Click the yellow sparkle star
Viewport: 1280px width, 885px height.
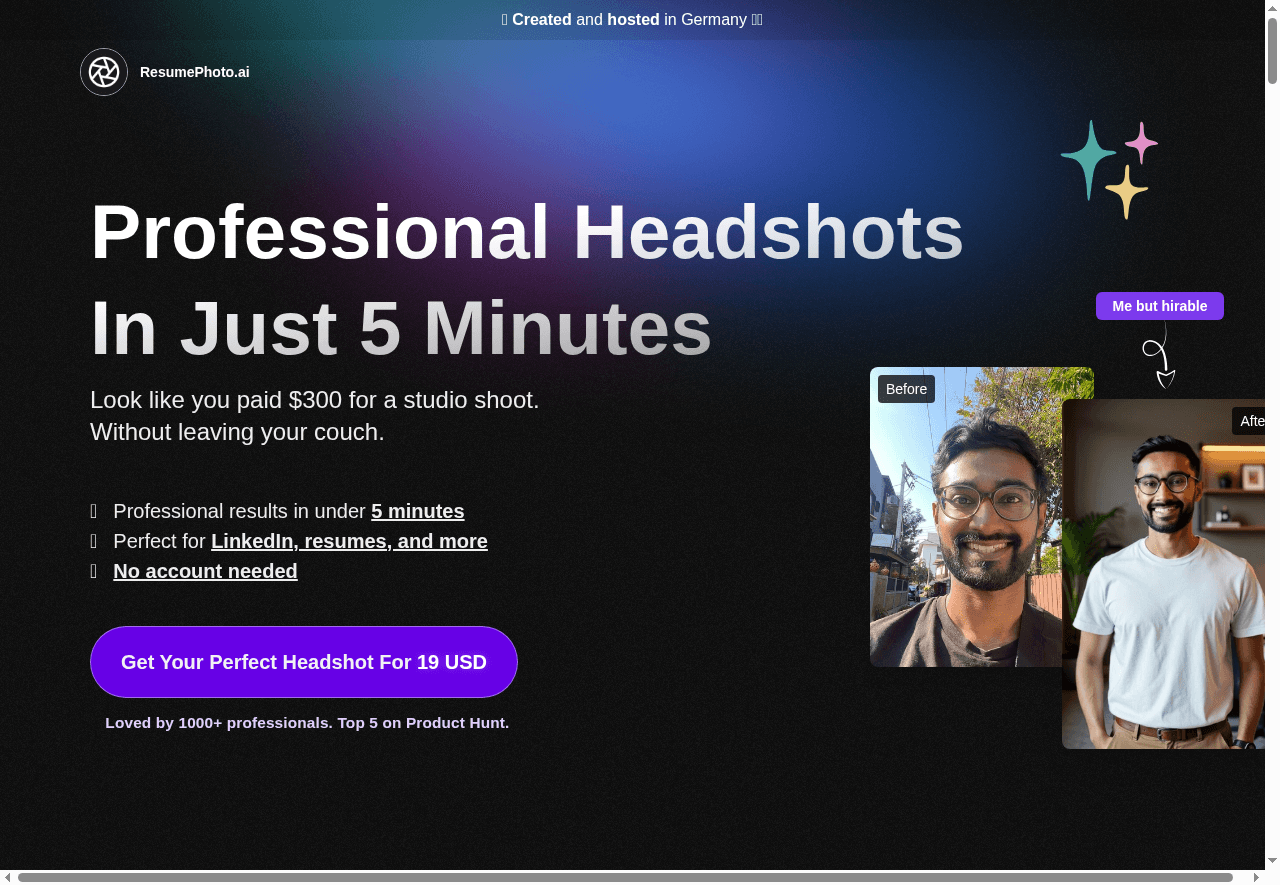coord(1126,191)
